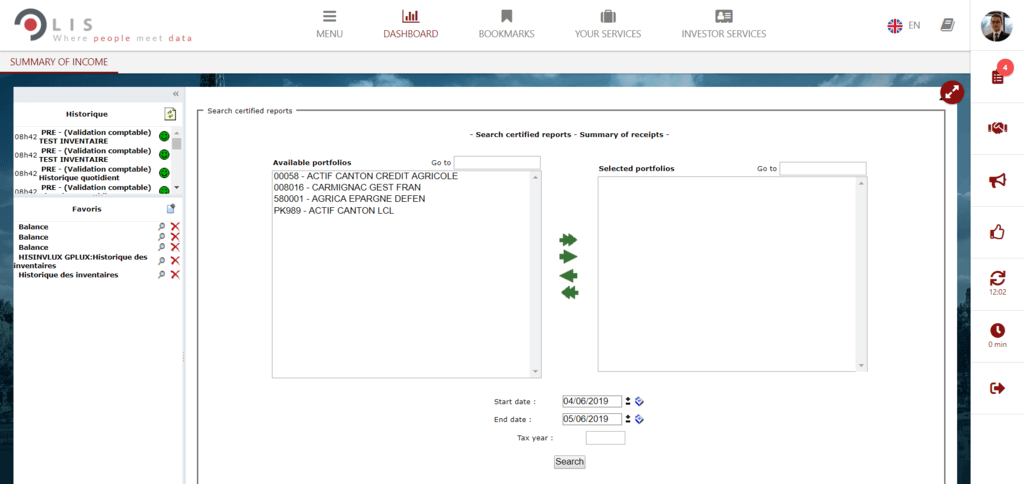Move all portfolios to selected
Screen dimensions: 1024x484
(568, 240)
